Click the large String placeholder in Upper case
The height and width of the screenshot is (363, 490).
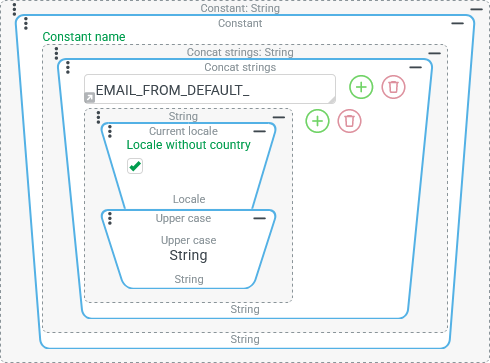pyautogui.click(x=188, y=255)
